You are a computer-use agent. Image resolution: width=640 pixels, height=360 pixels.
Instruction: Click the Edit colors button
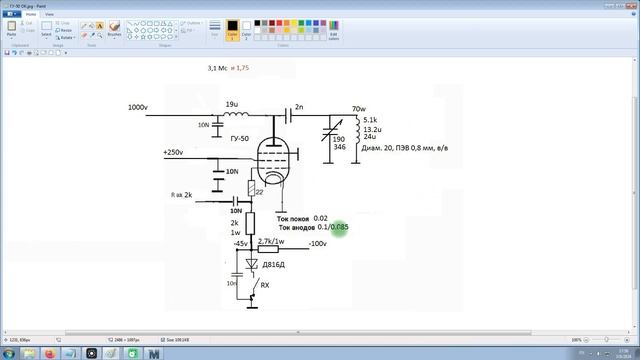click(334, 30)
